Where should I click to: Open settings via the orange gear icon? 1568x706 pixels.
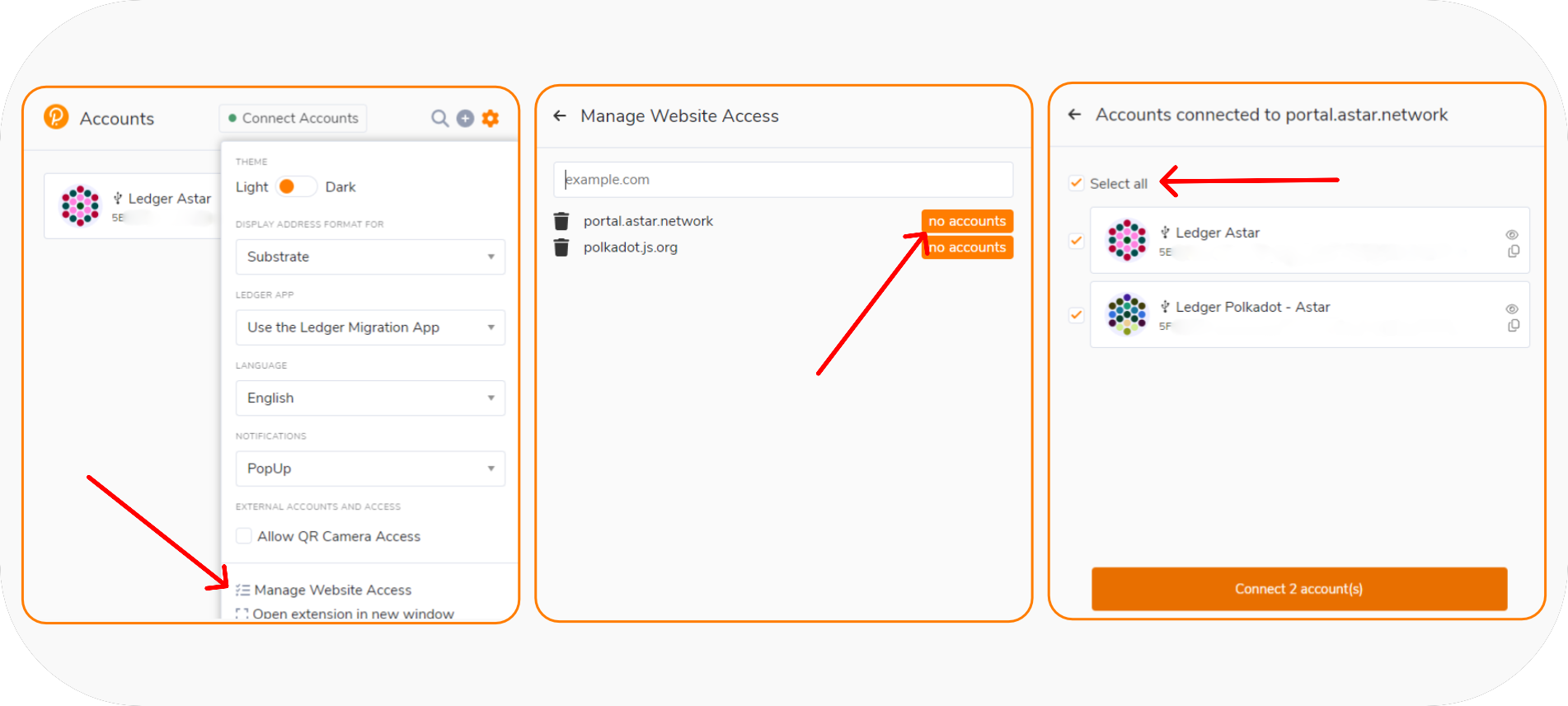pyautogui.click(x=491, y=119)
